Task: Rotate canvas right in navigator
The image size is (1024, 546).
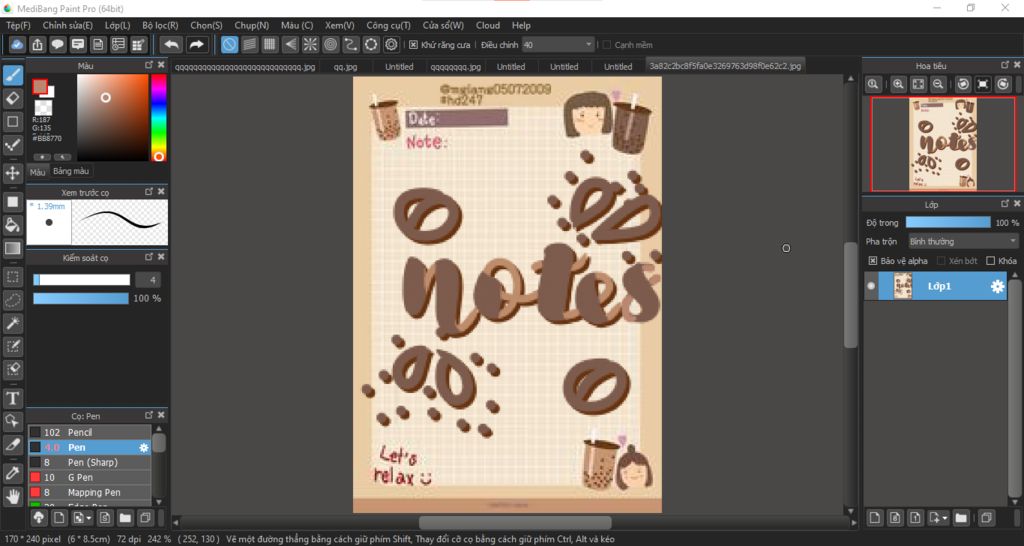Action: pos(1003,84)
